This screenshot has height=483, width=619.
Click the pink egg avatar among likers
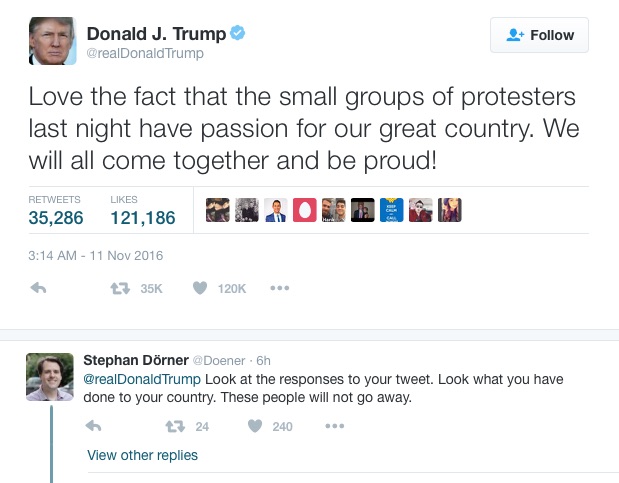pos(304,210)
